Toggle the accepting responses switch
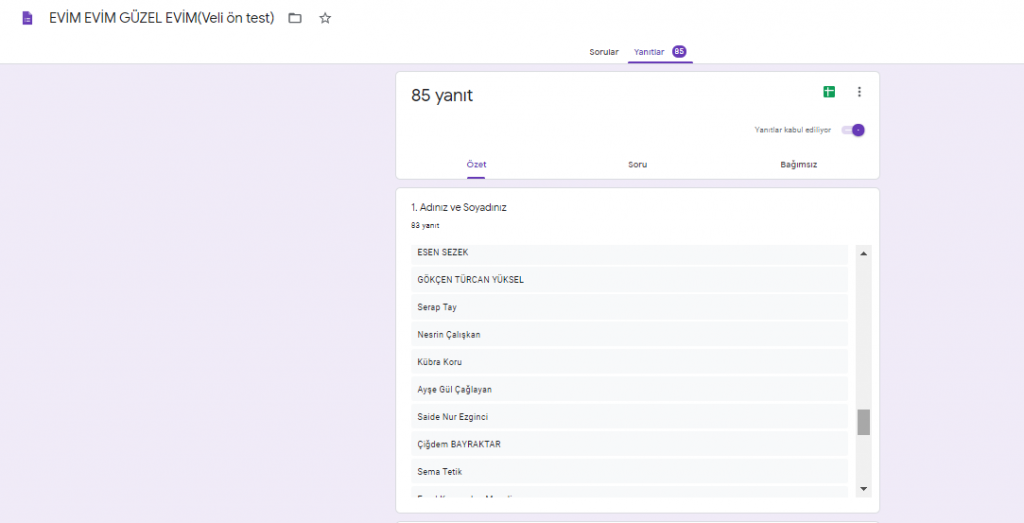Image resolution: width=1024 pixels, height=523 pixels. tap(853, 130)
